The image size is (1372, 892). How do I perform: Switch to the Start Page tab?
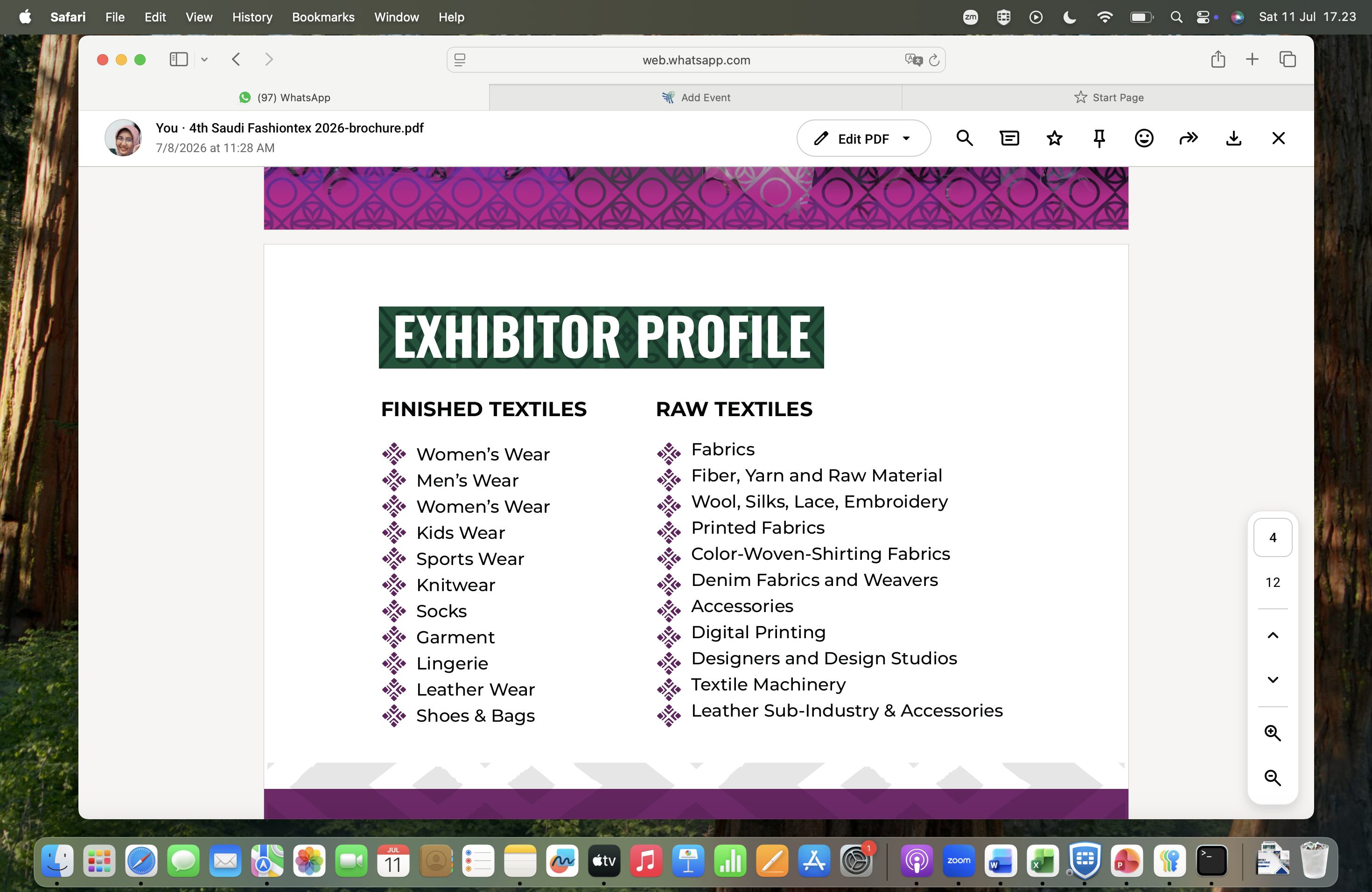(x=1108, y=98)
